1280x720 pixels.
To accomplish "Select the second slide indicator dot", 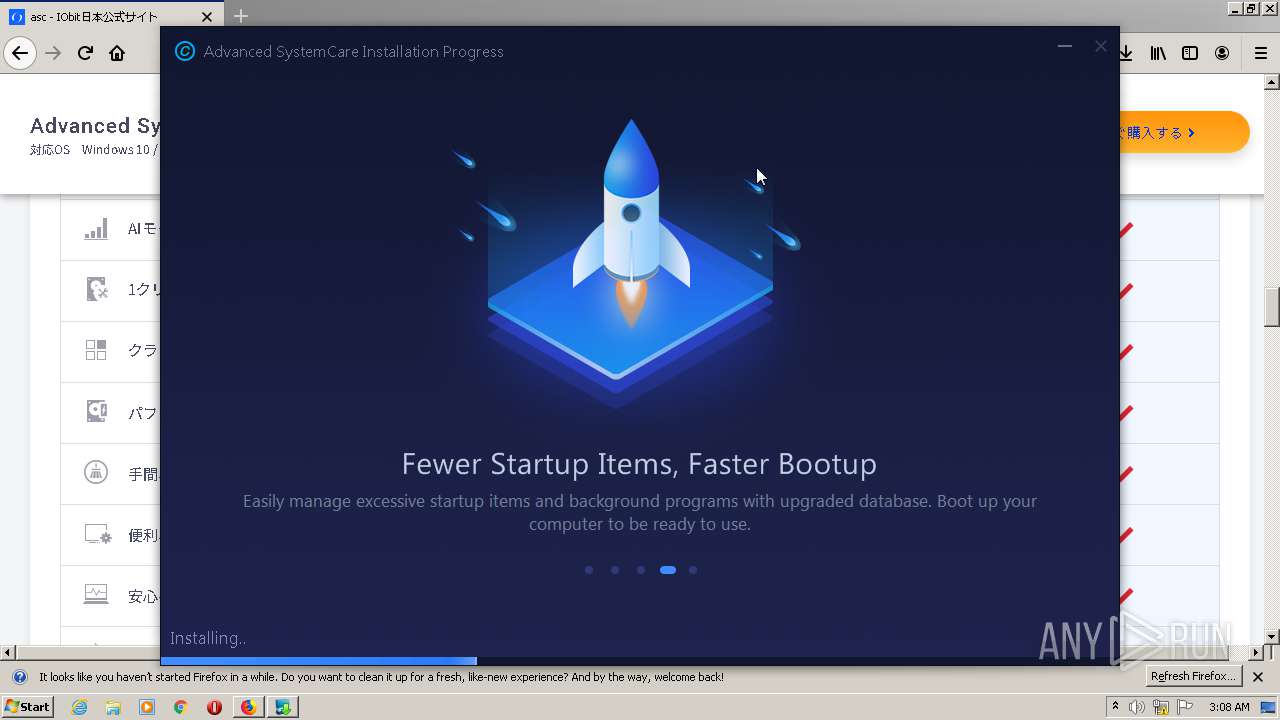I will [x=615, y=570].
